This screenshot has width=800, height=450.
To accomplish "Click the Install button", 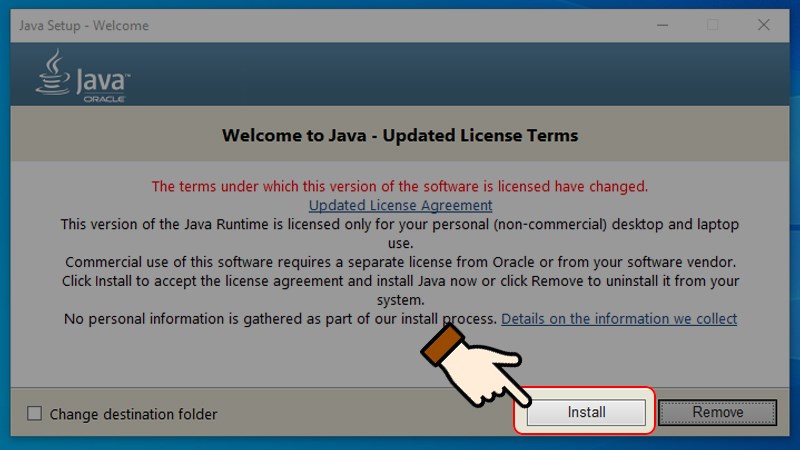I will coord(586,412).
